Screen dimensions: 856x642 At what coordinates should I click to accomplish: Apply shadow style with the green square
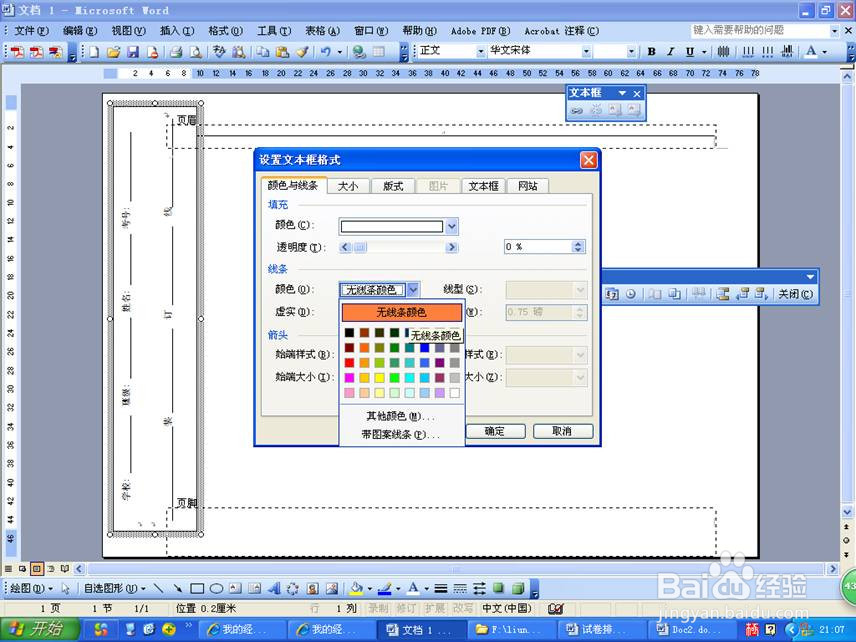click(x=498, y=588)
